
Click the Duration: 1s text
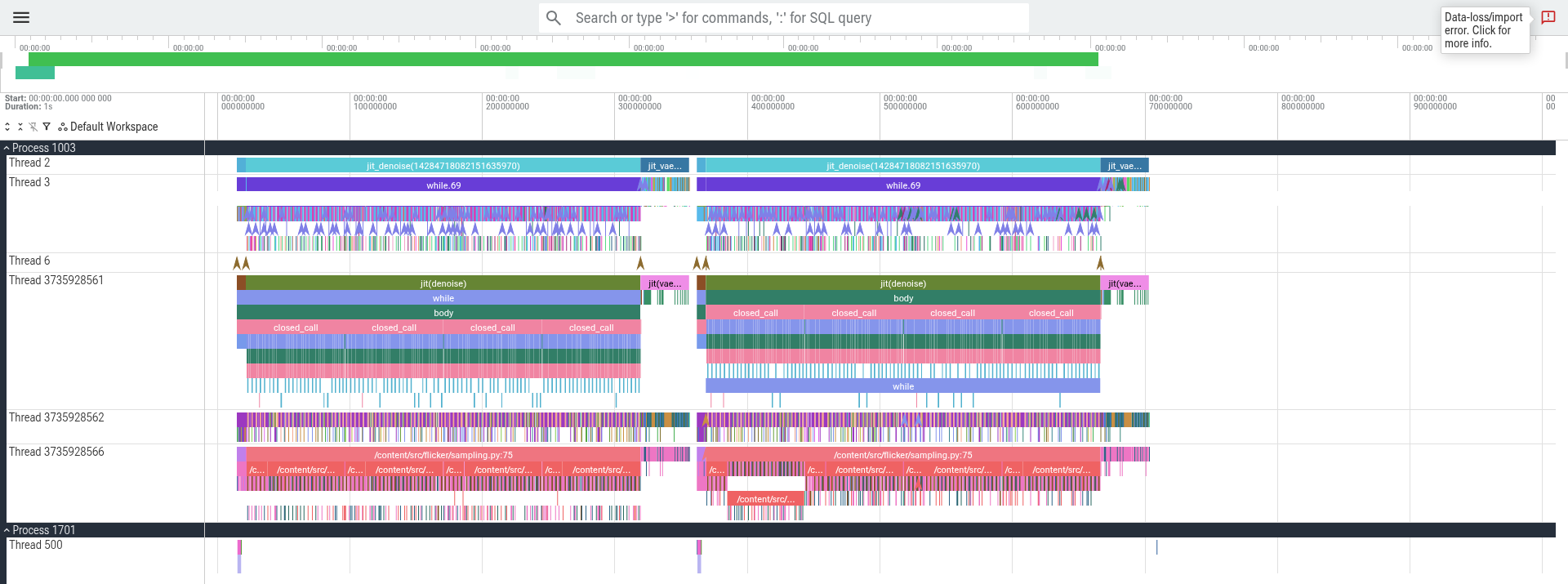click(29, 107)
